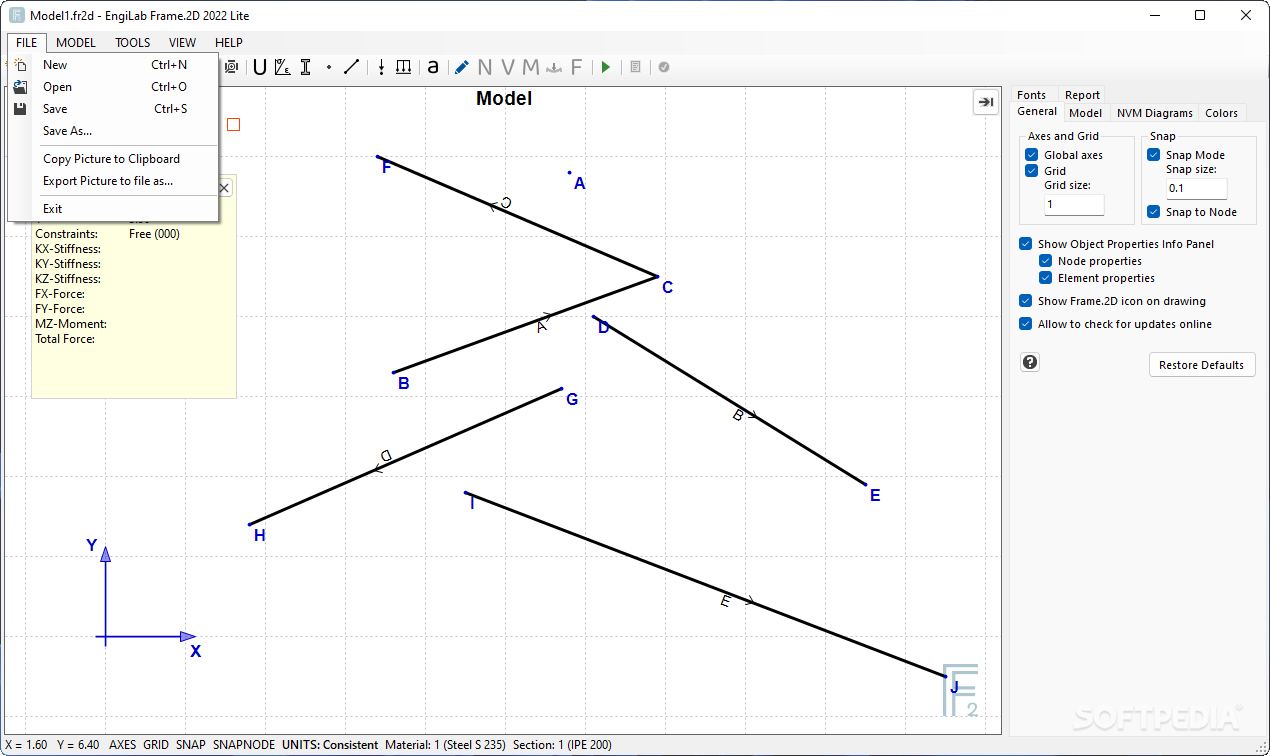Switch to the NVM Diagrams tab
Image resolution: width=1270 pixels, height=756 pixels.
tap(1155, 113)
